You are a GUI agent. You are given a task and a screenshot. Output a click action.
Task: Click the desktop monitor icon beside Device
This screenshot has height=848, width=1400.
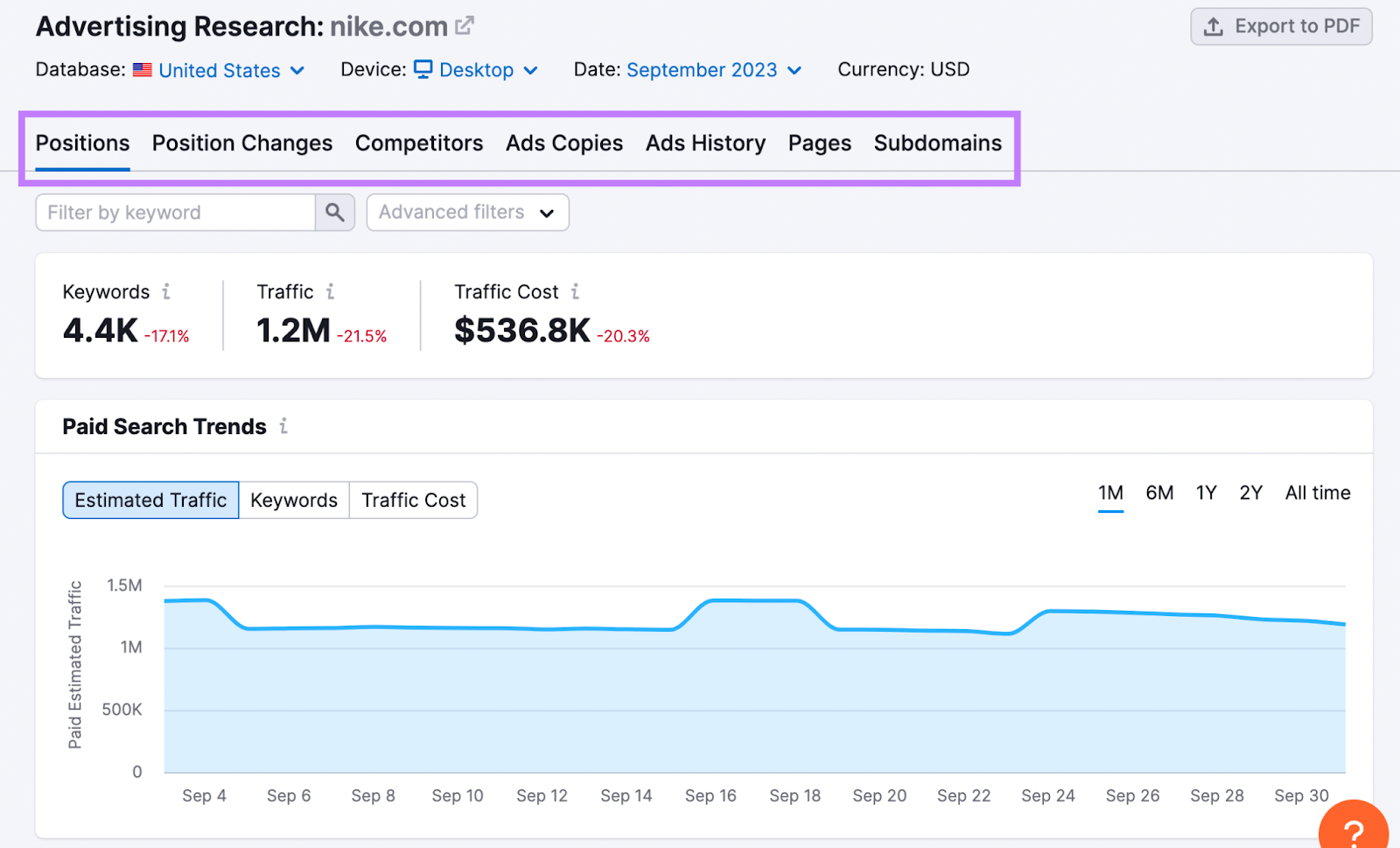coord(423,69)
